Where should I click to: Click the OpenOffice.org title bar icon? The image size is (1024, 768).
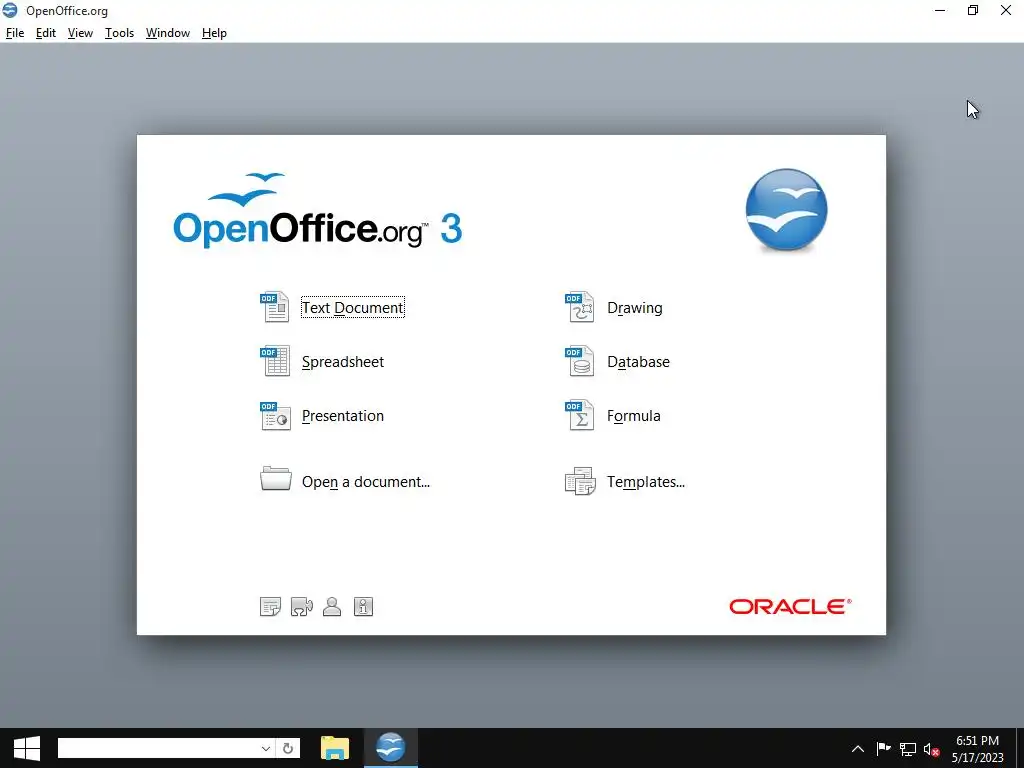coord(10,10)
